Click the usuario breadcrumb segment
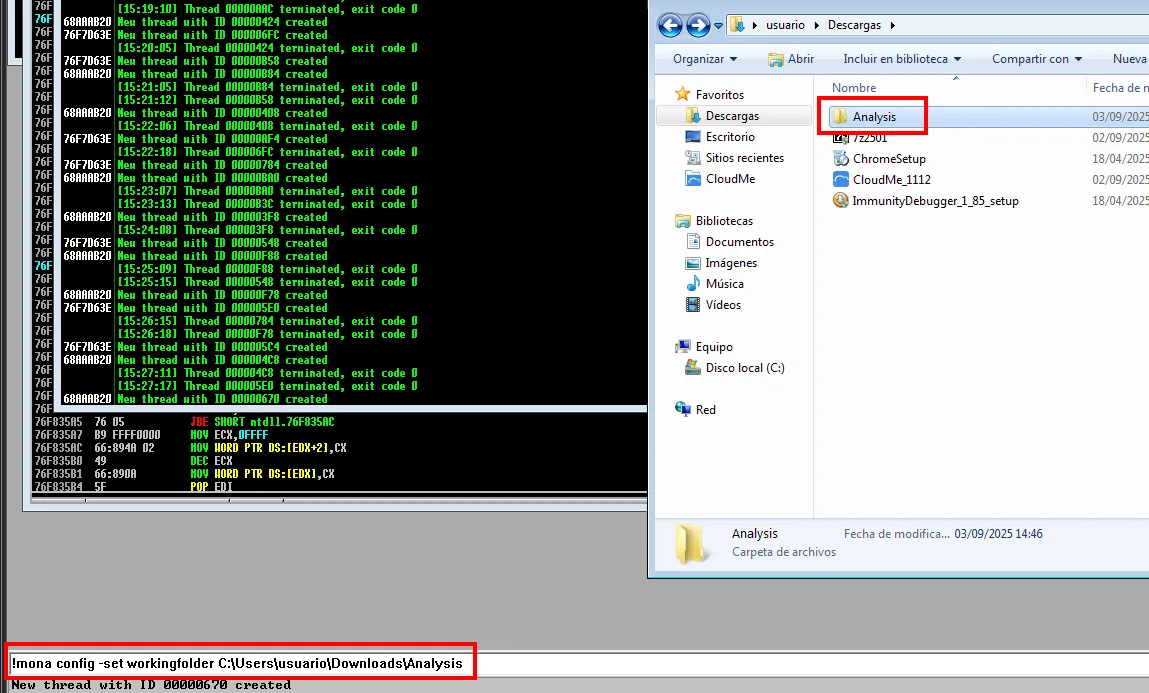The width and height of the screenshot is (1149, 693). [x=786, y=25]
